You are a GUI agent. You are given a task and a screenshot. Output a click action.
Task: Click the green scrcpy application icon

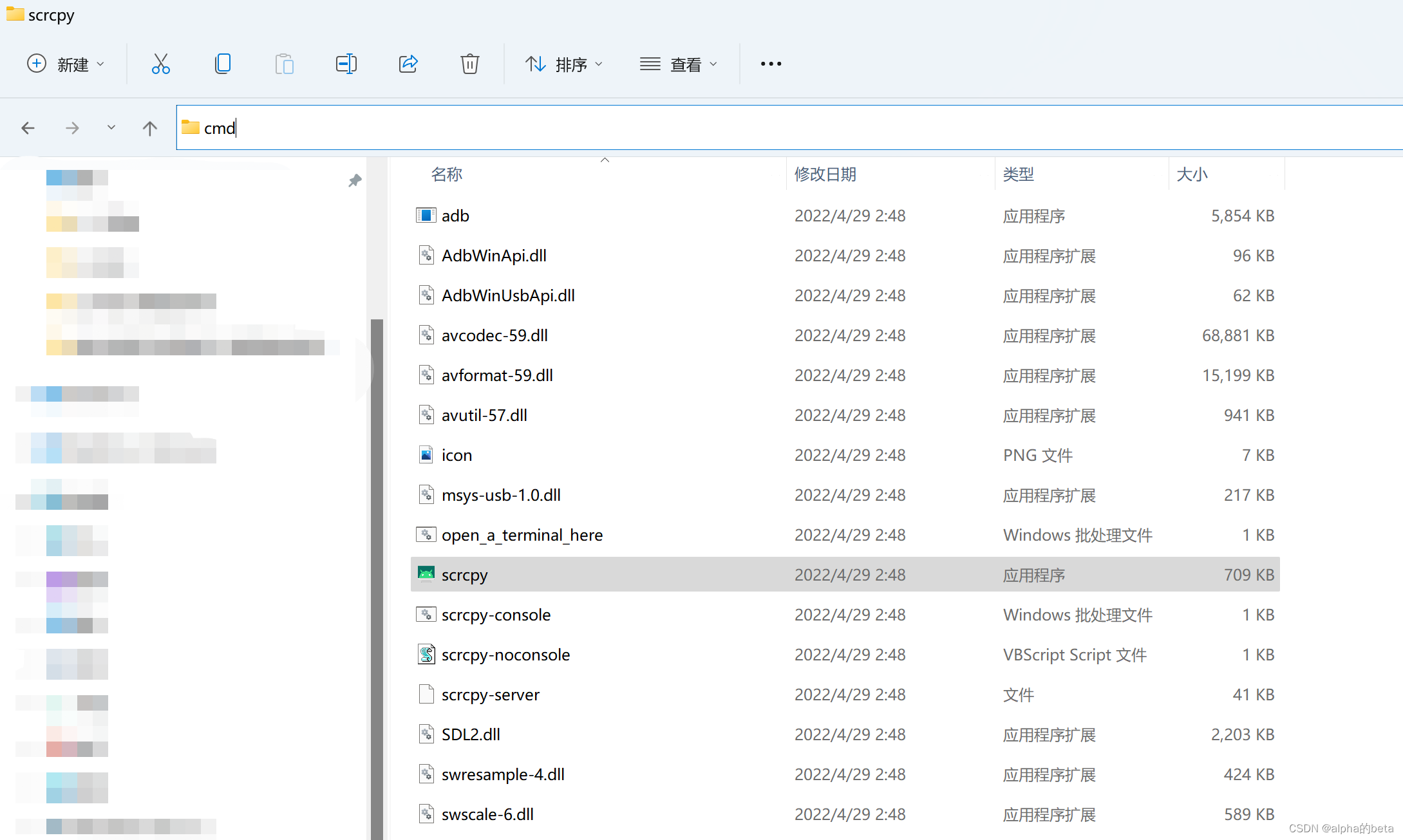(426, 574)
